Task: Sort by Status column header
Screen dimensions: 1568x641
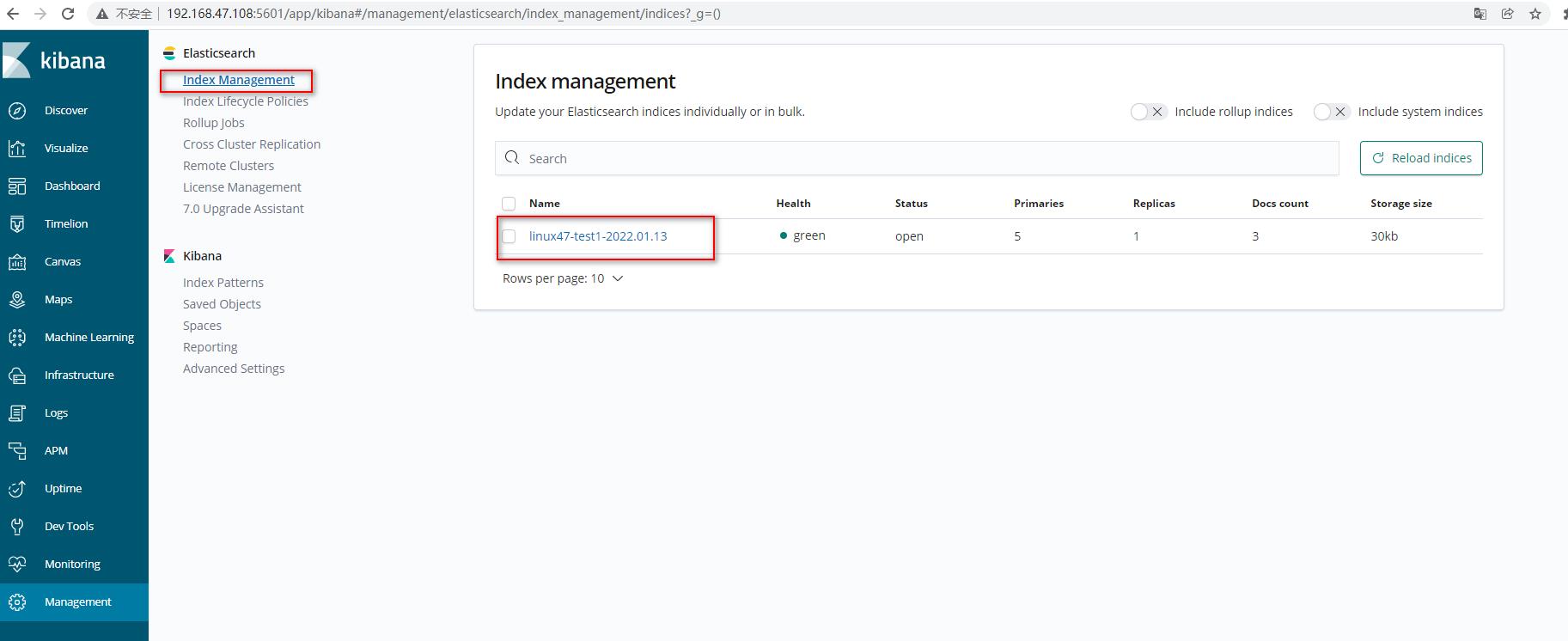Action: 912,204
